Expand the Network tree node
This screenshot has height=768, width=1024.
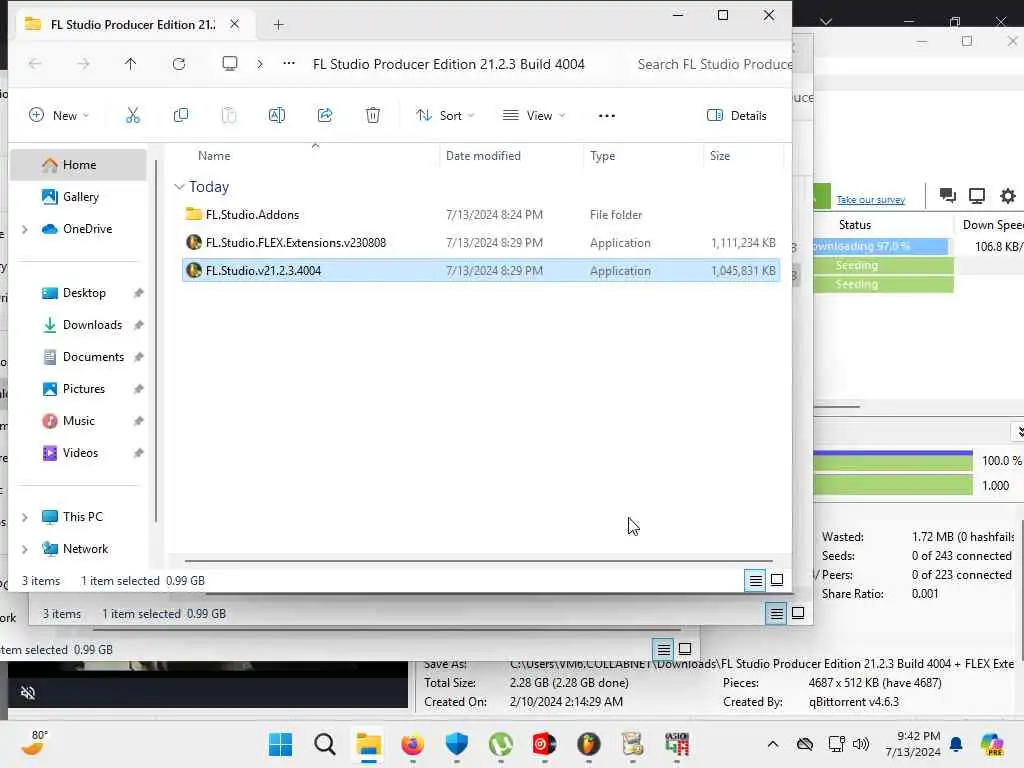point(25,549)
